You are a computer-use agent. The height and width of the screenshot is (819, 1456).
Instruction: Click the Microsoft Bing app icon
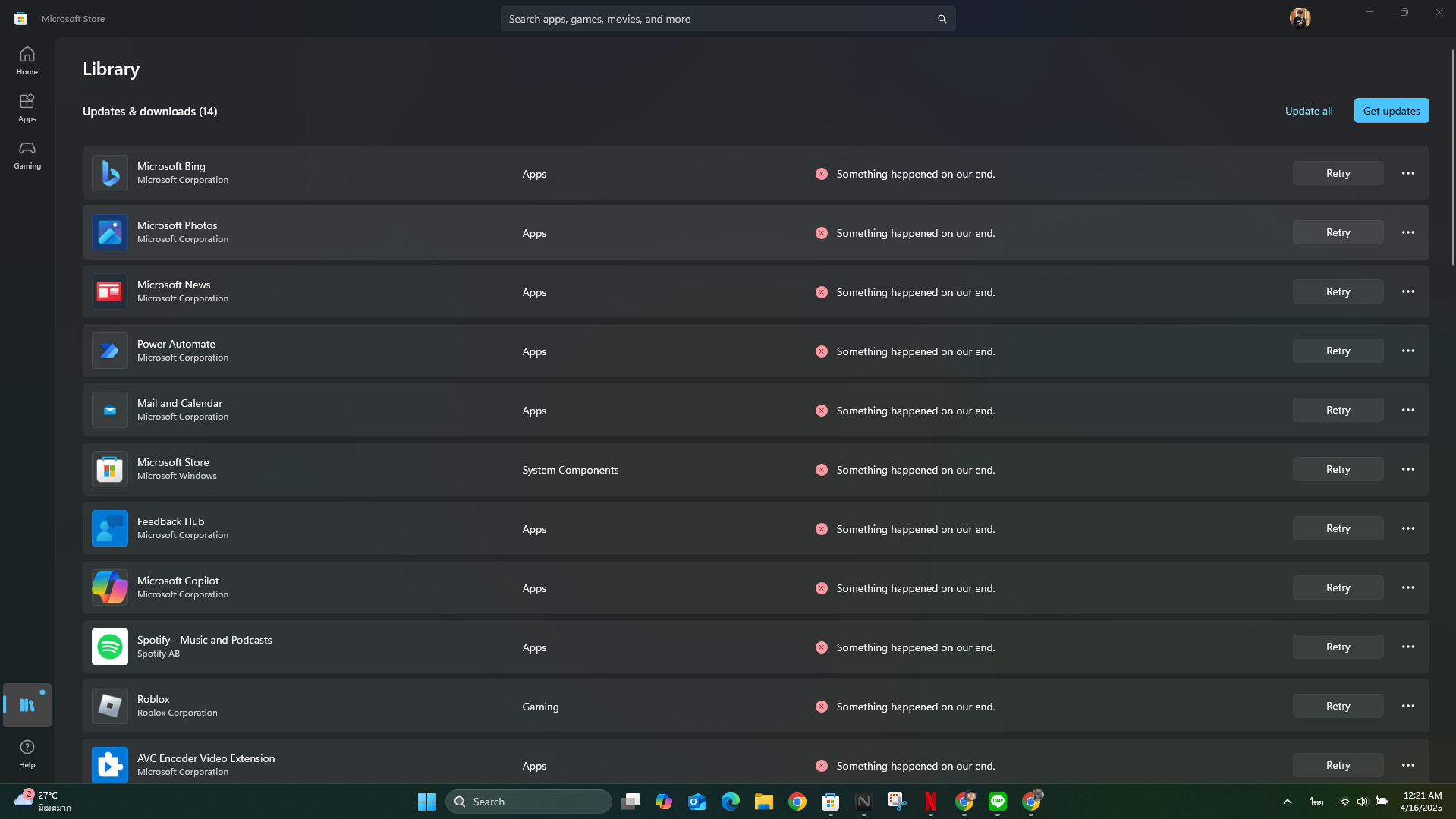tap(110, 173)
